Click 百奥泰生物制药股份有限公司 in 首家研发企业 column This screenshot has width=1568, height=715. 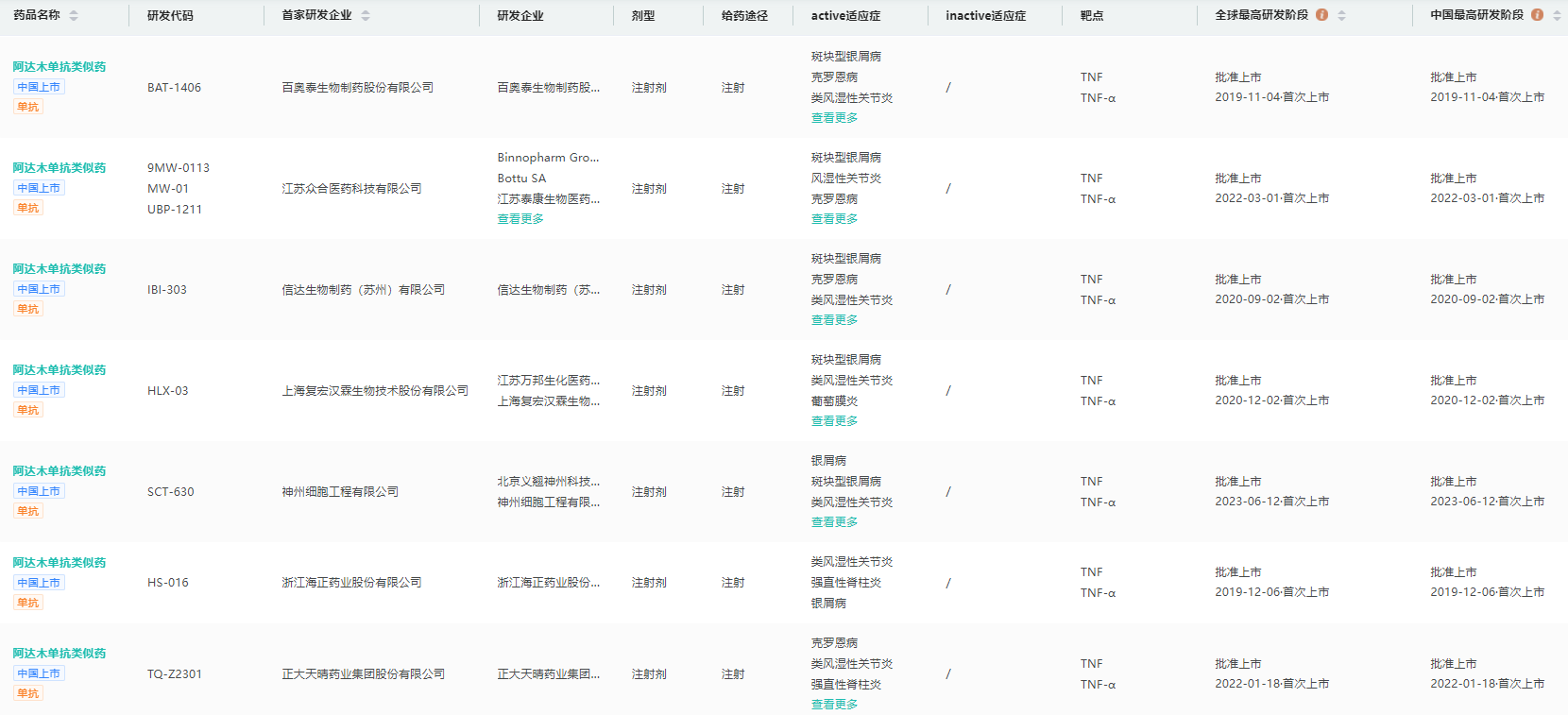pyautogui.click(x=358, y=88)
